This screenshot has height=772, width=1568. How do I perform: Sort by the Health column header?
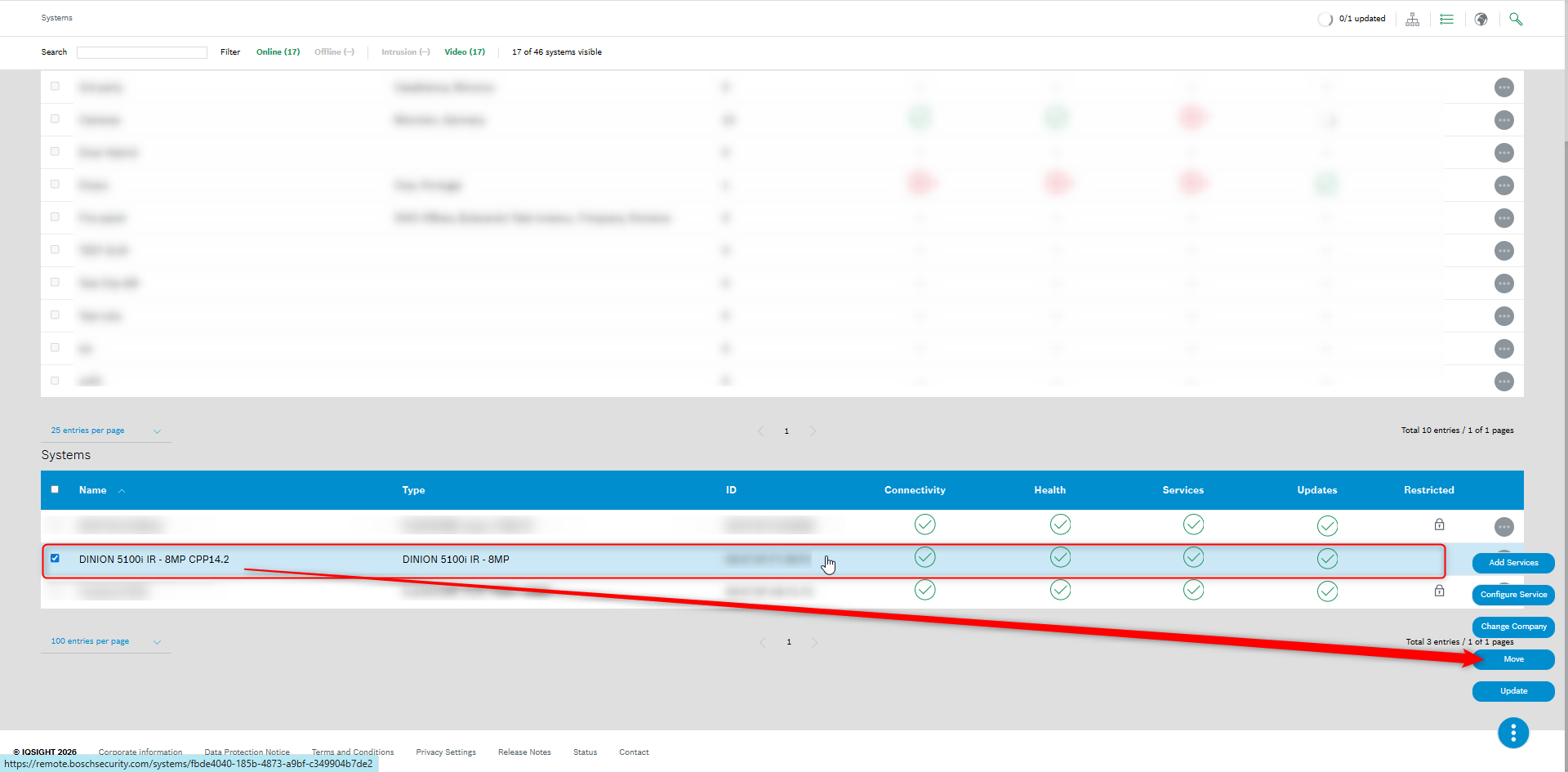point(1049,490)
